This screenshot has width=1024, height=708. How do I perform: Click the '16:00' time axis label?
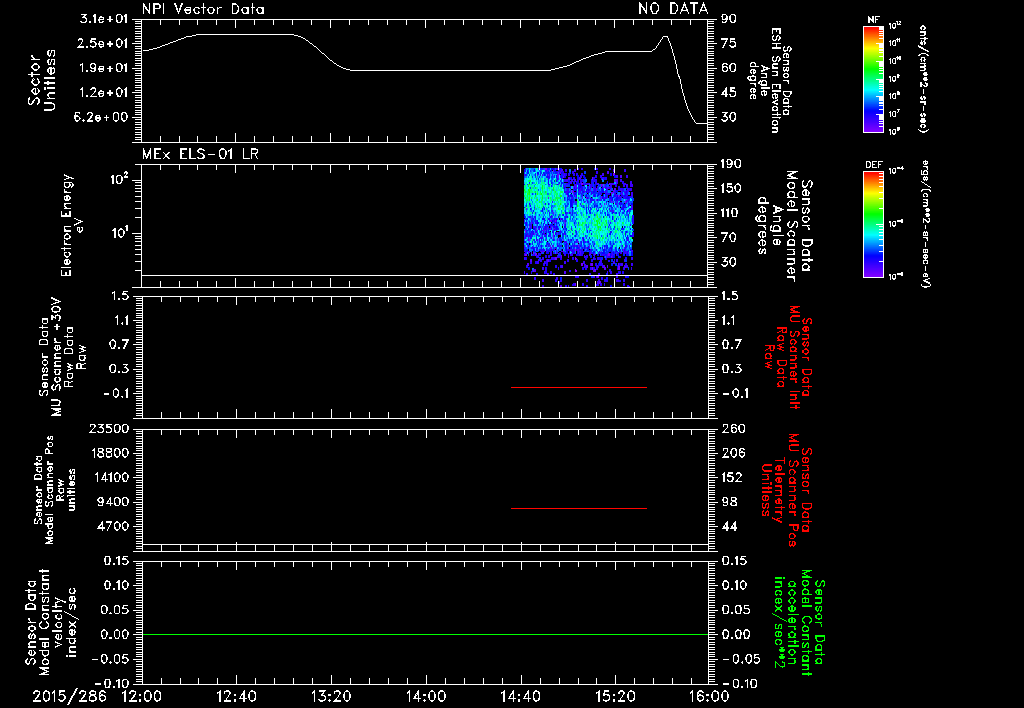tap(709, 696)
